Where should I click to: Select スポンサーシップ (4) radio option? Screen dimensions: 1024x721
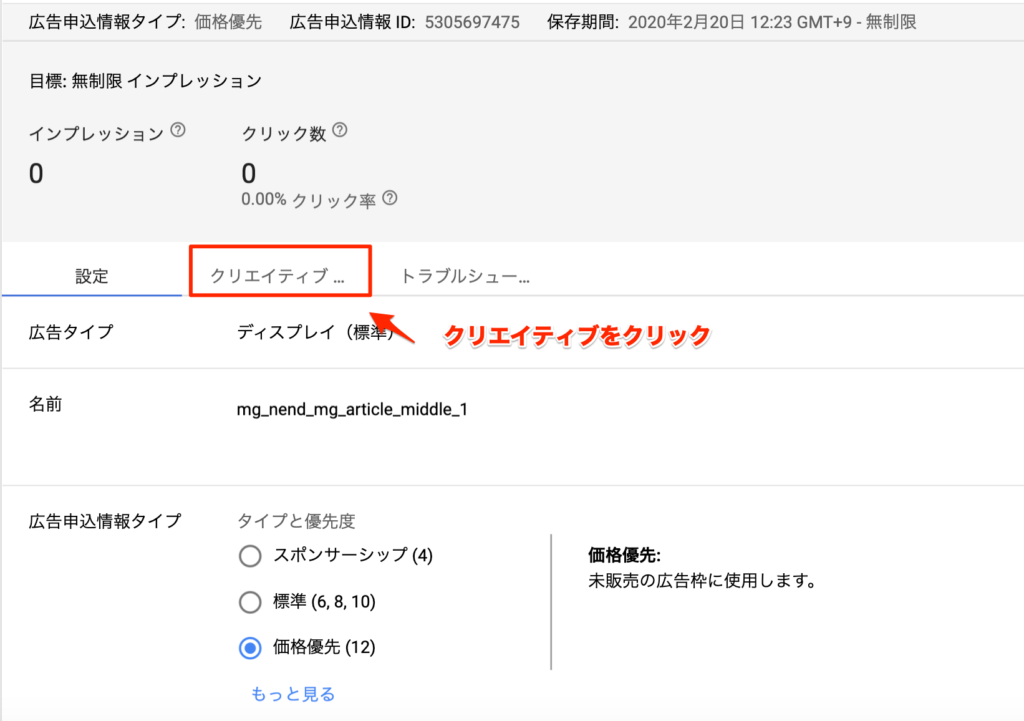coord(250,556)
